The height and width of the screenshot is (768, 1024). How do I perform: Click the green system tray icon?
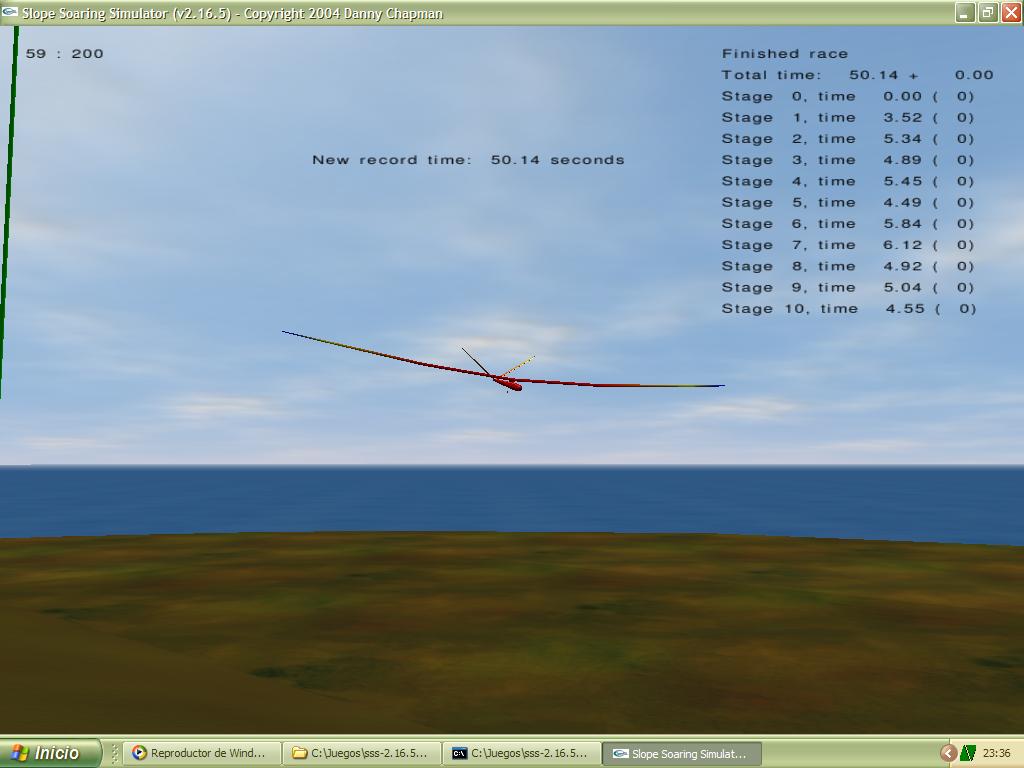click(968, 753)
